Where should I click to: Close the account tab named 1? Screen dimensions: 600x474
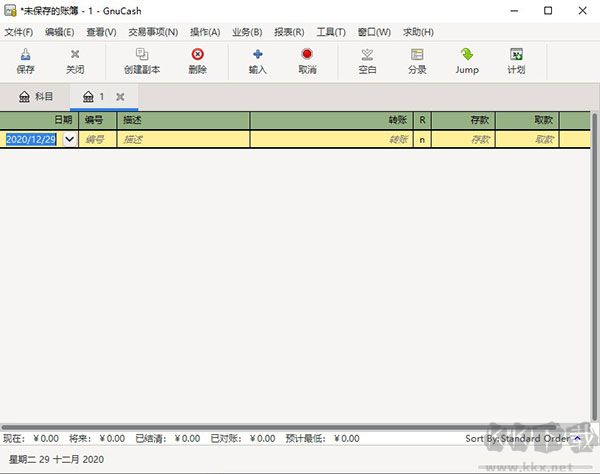120,97
